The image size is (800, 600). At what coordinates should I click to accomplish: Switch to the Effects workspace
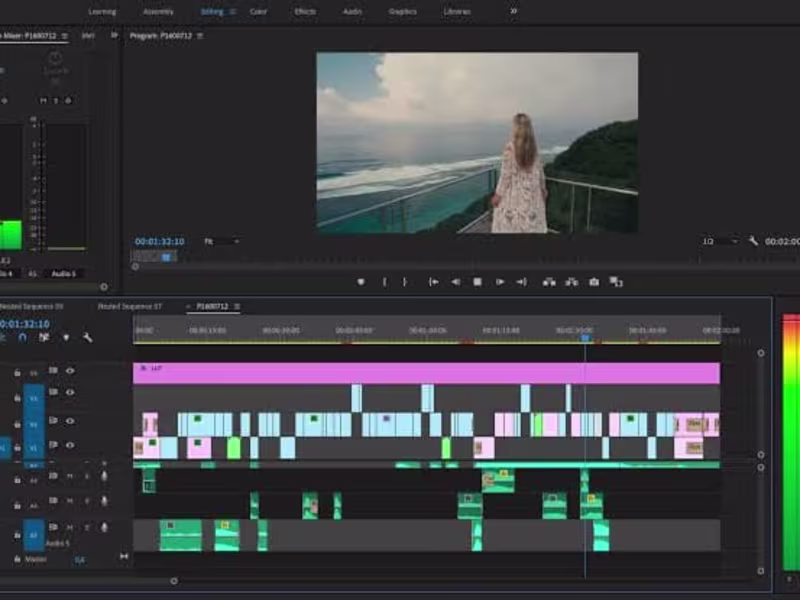(x=305, y=11)
